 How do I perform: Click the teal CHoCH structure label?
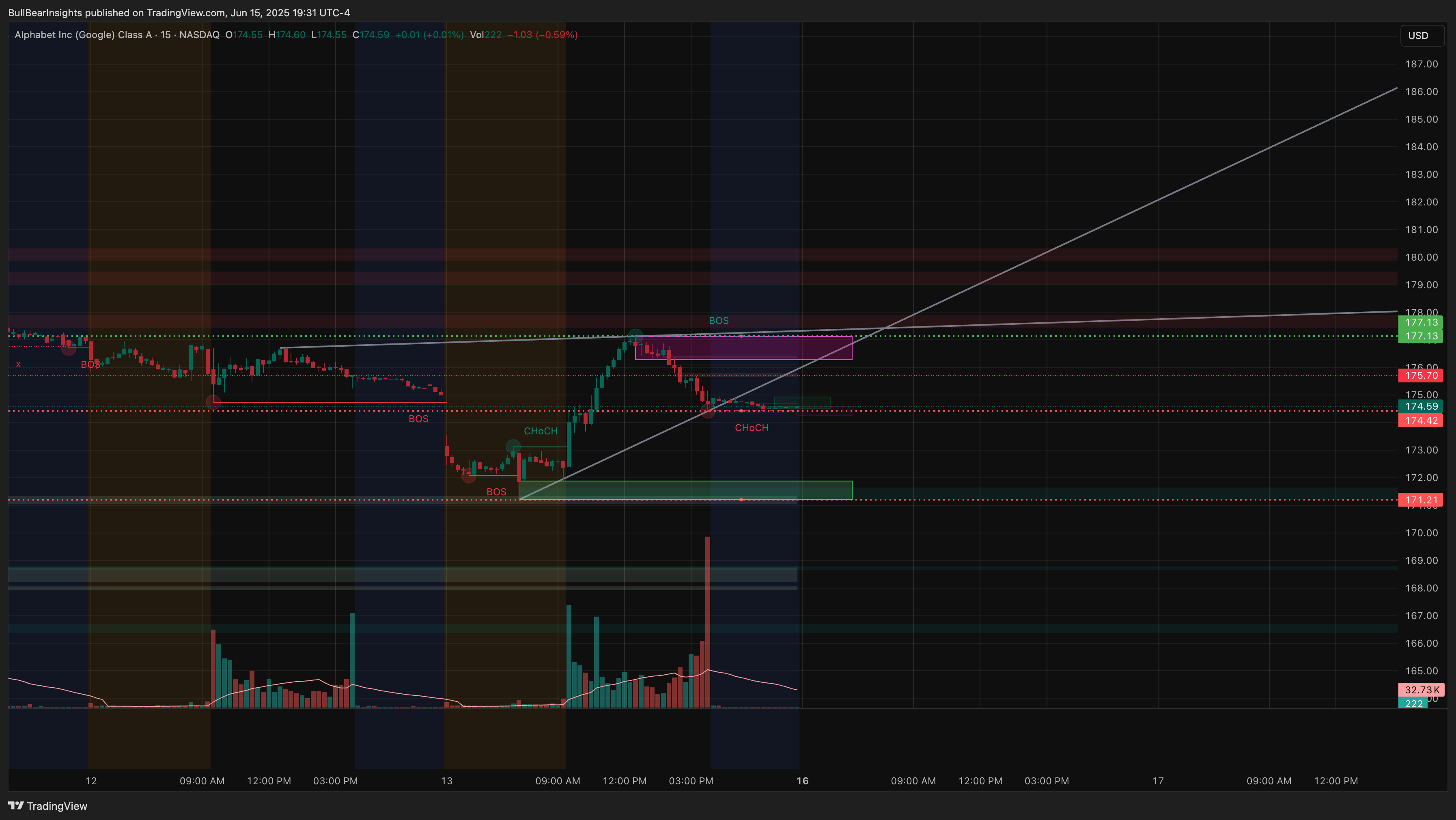541,431
